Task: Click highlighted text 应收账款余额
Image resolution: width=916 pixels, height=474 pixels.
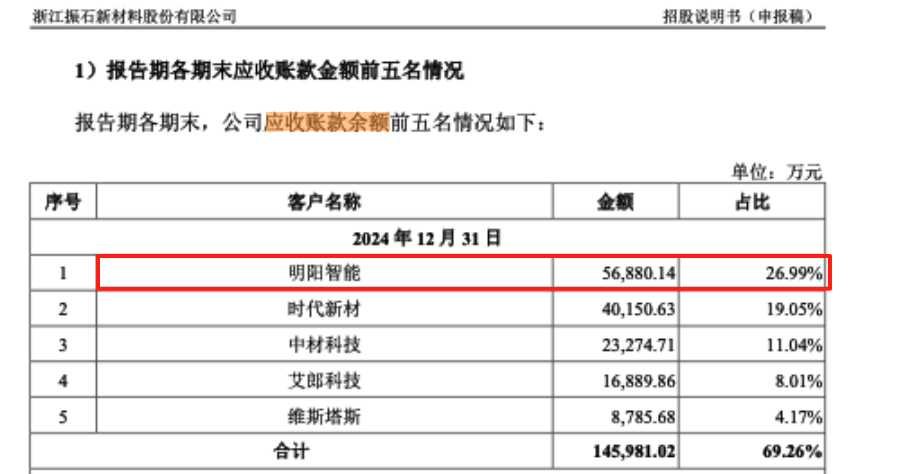Action: (x=327, y=123)
